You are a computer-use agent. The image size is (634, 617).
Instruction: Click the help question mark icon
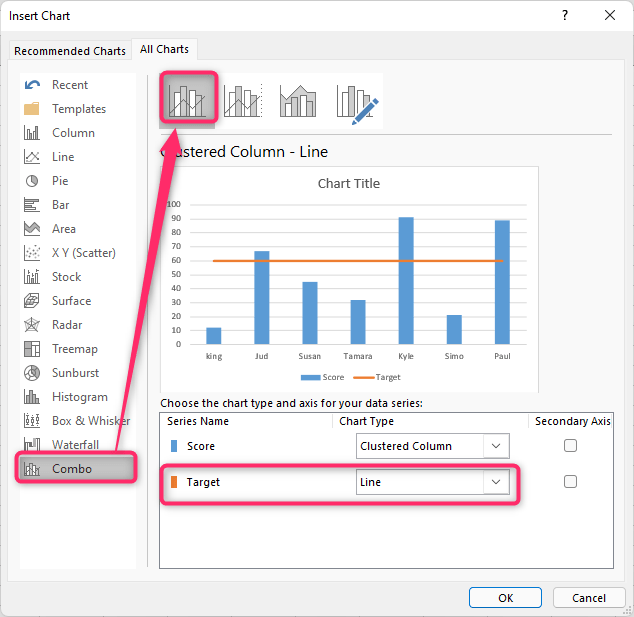tap(565, 15)
